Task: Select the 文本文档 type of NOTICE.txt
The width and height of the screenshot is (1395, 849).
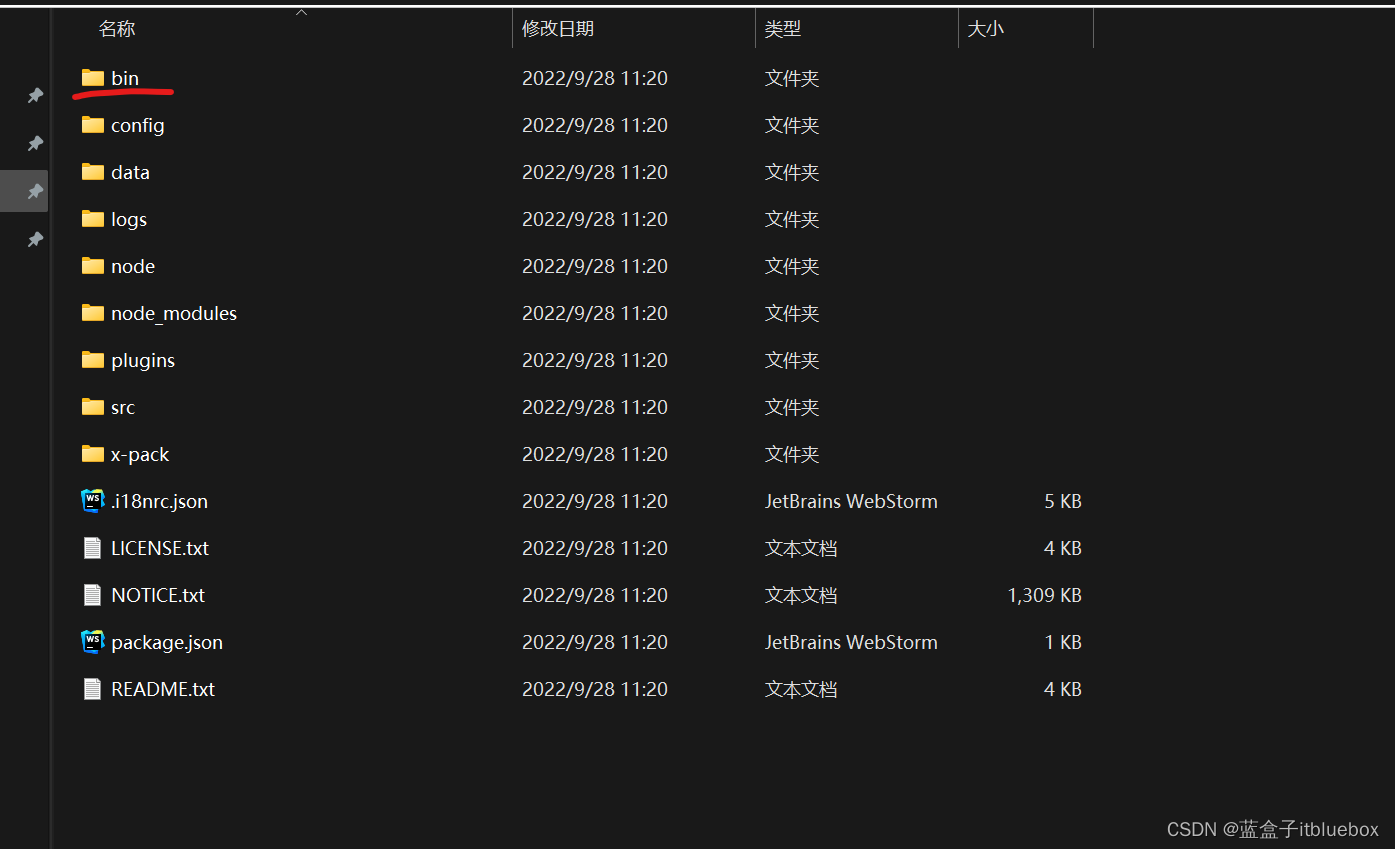Action: [801, 595]
